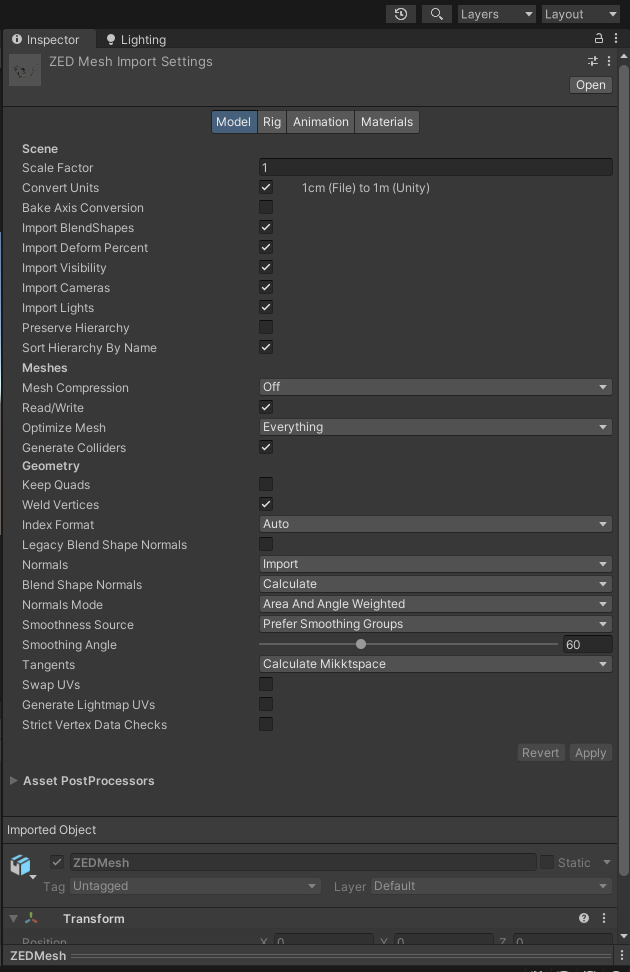Open Transform component help icon
Viewport: 630px width, 972px height.
[584, 918]
